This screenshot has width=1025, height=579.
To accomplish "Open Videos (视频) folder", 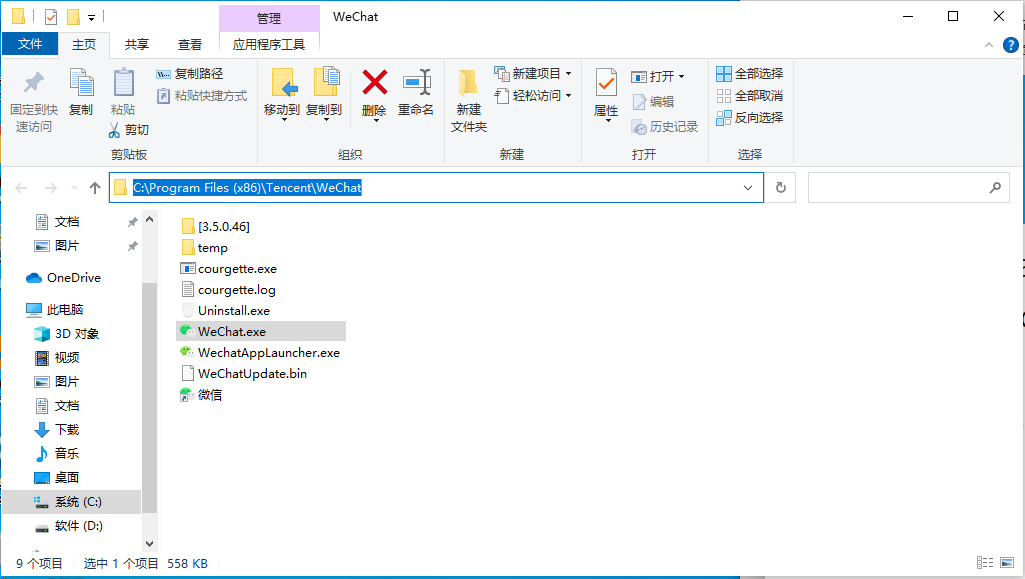I will (x=57, y=357).
